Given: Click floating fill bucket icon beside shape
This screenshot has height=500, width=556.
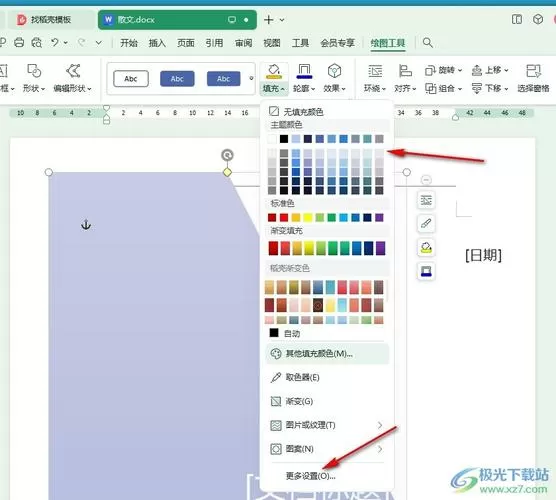Looking at the screenshot, I should coord(426,248).
